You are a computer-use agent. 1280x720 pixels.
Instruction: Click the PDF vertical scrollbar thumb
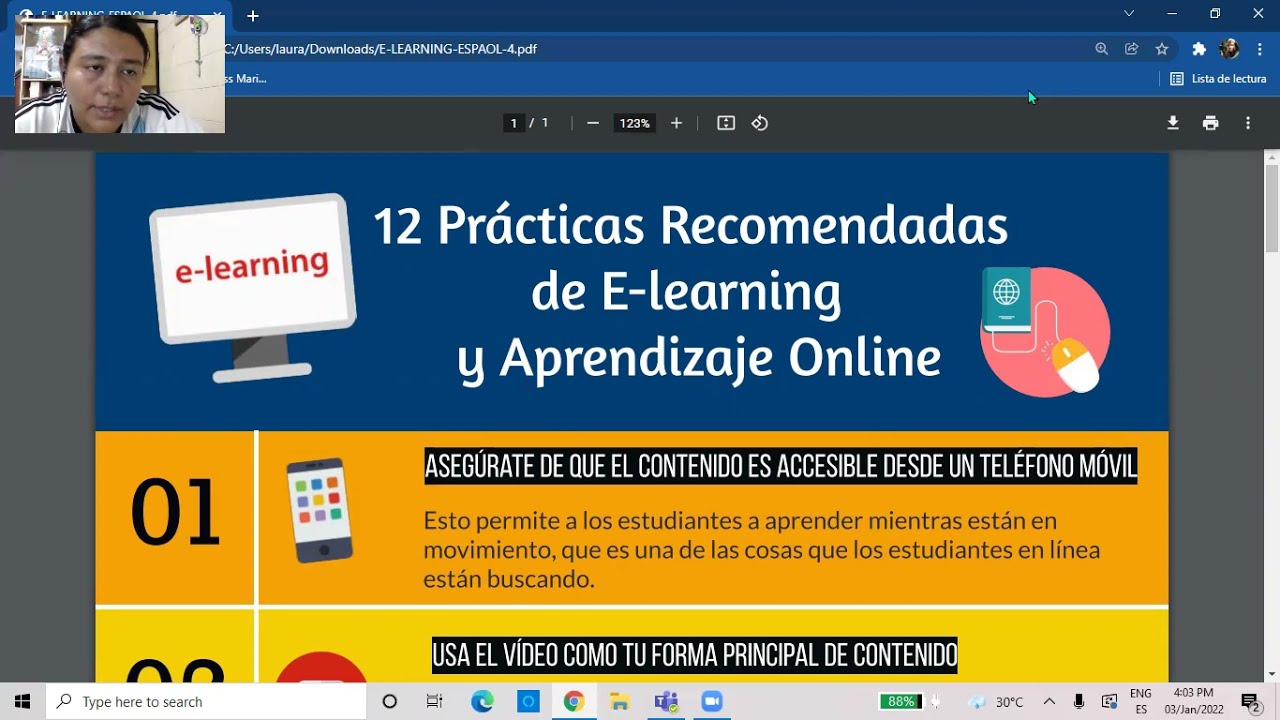click(1272, 208)
